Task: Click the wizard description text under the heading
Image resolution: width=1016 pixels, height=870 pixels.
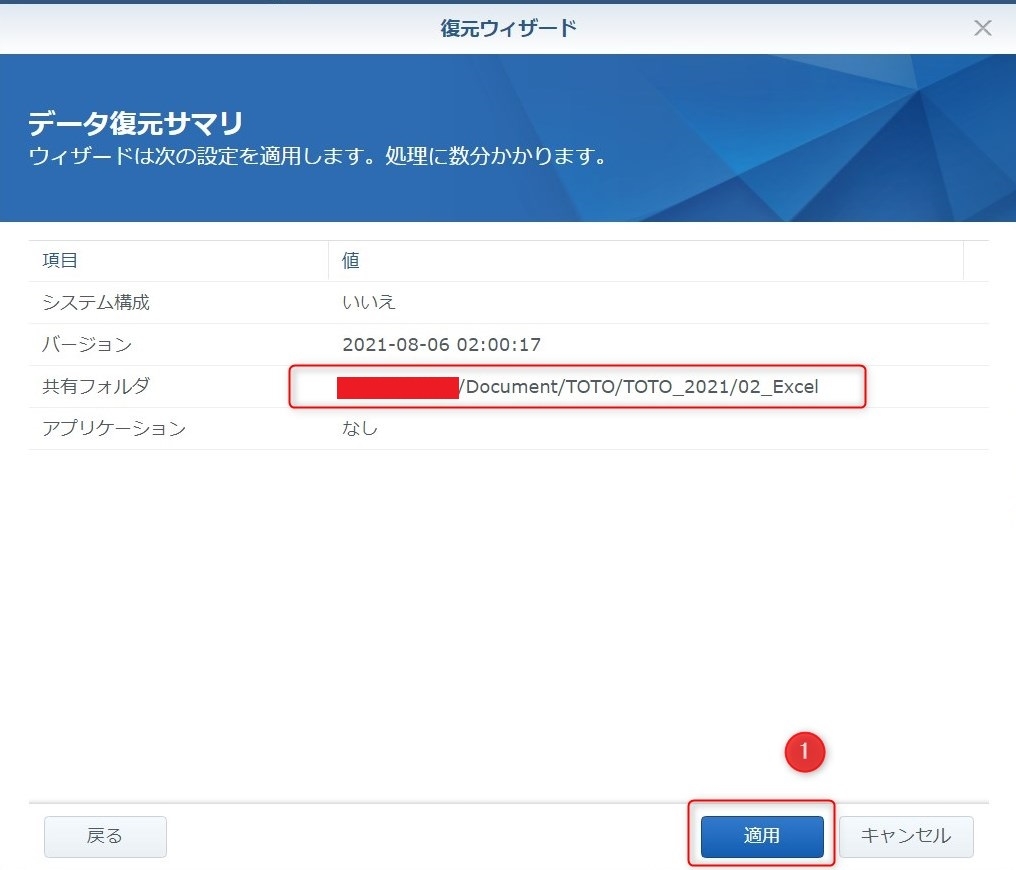Action: click(317, 157)
